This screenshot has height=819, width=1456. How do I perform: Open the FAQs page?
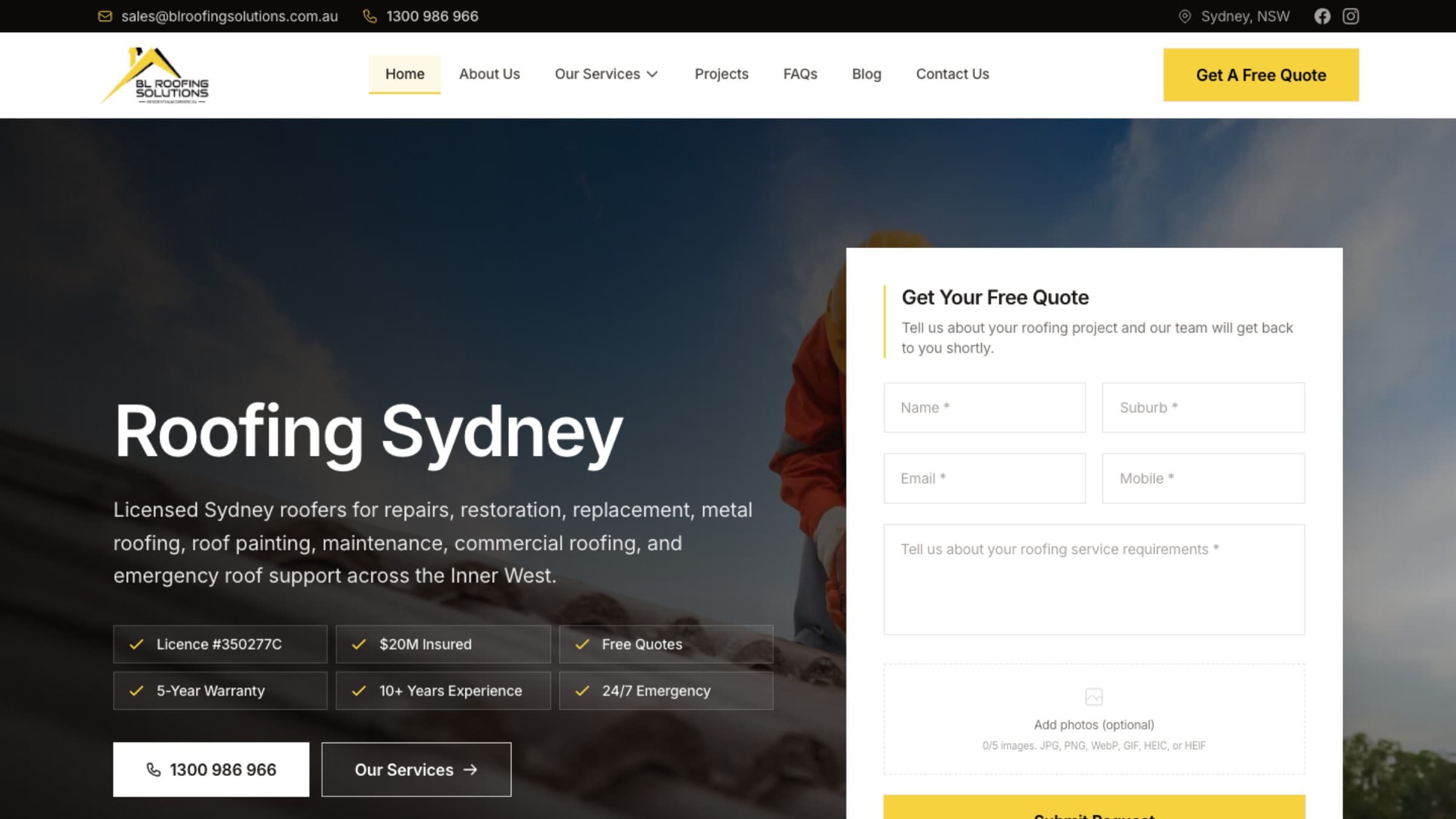coord(800,74)
